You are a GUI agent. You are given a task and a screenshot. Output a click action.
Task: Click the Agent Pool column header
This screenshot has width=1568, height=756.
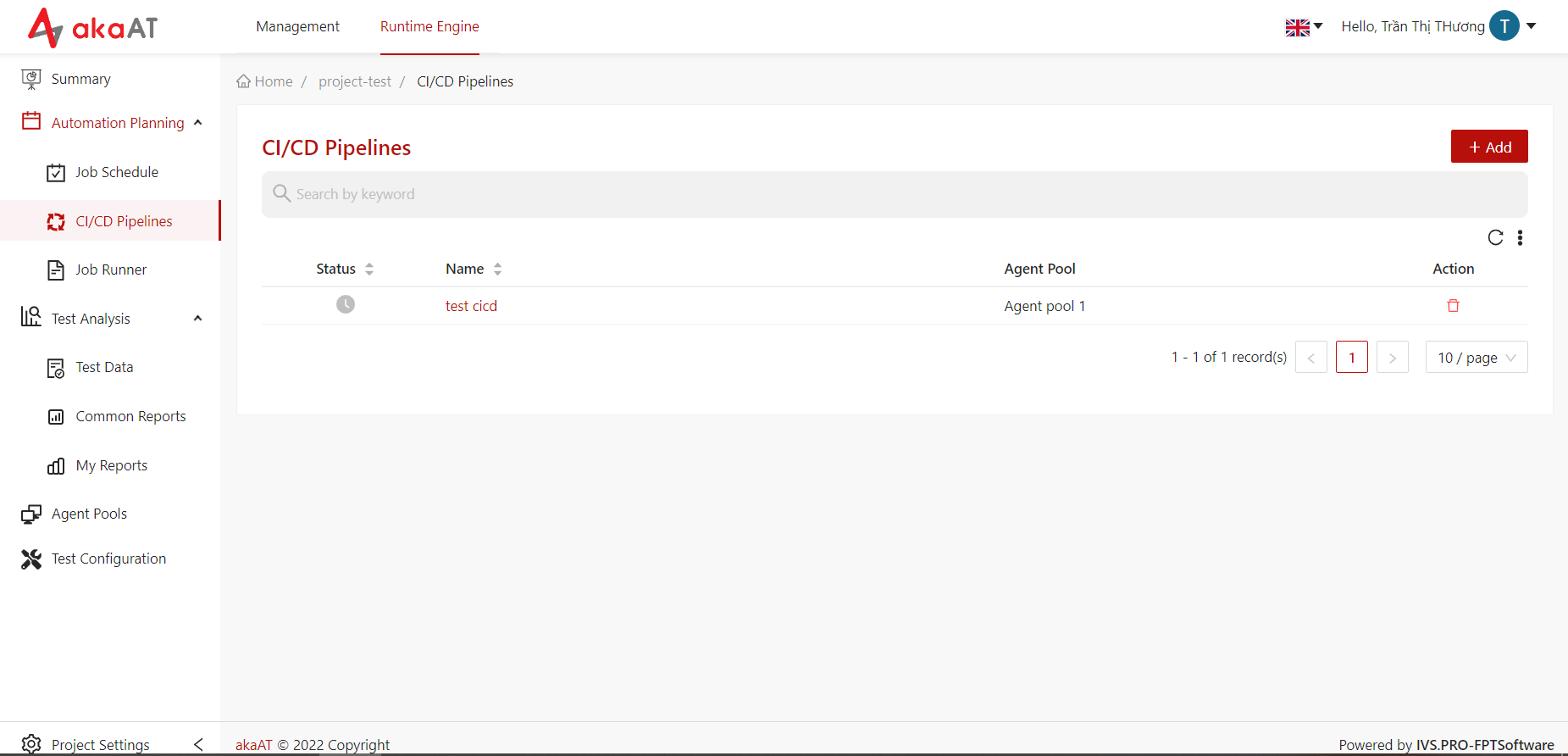(1039, 269)
